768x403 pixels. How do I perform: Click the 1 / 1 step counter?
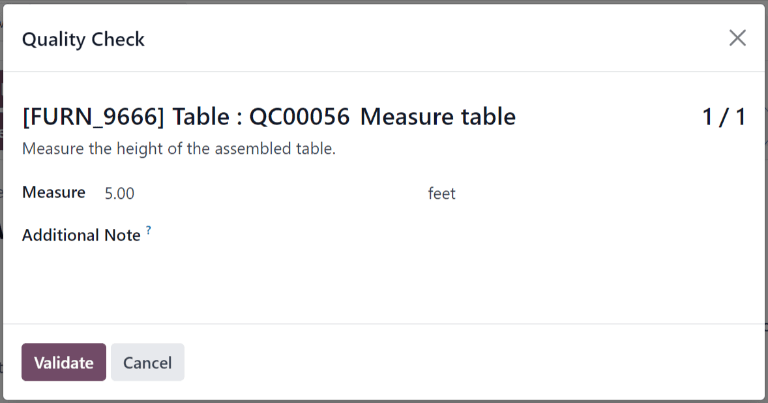pos(723,117)
